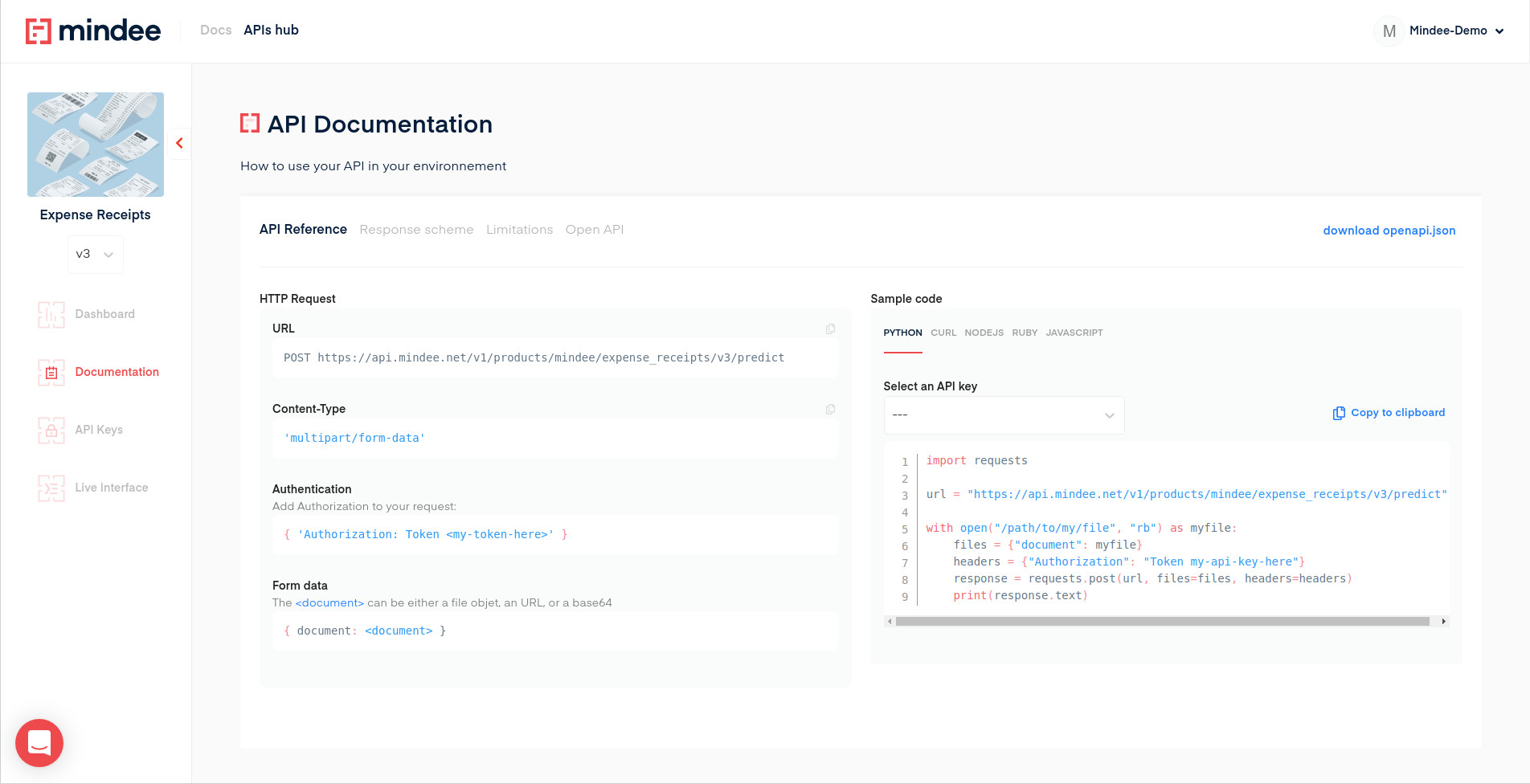Click the scrollbar right arrow under sample code
The width and height of the screenshot is (1530, 784).
click(x=1444, y=622)
